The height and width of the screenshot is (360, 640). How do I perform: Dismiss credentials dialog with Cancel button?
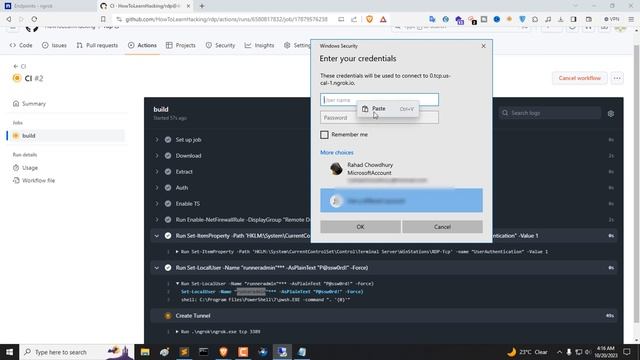pyautogui.click(x=442, y=227)
